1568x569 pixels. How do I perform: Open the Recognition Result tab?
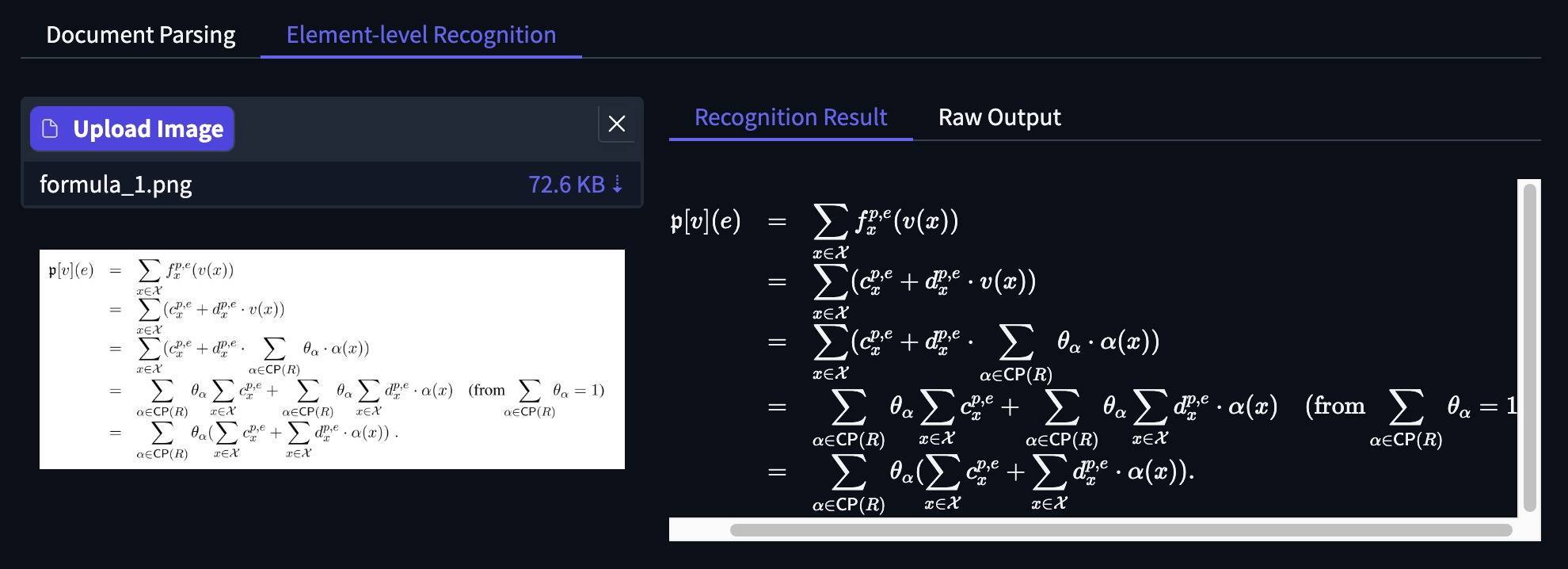tap(790, 117)
